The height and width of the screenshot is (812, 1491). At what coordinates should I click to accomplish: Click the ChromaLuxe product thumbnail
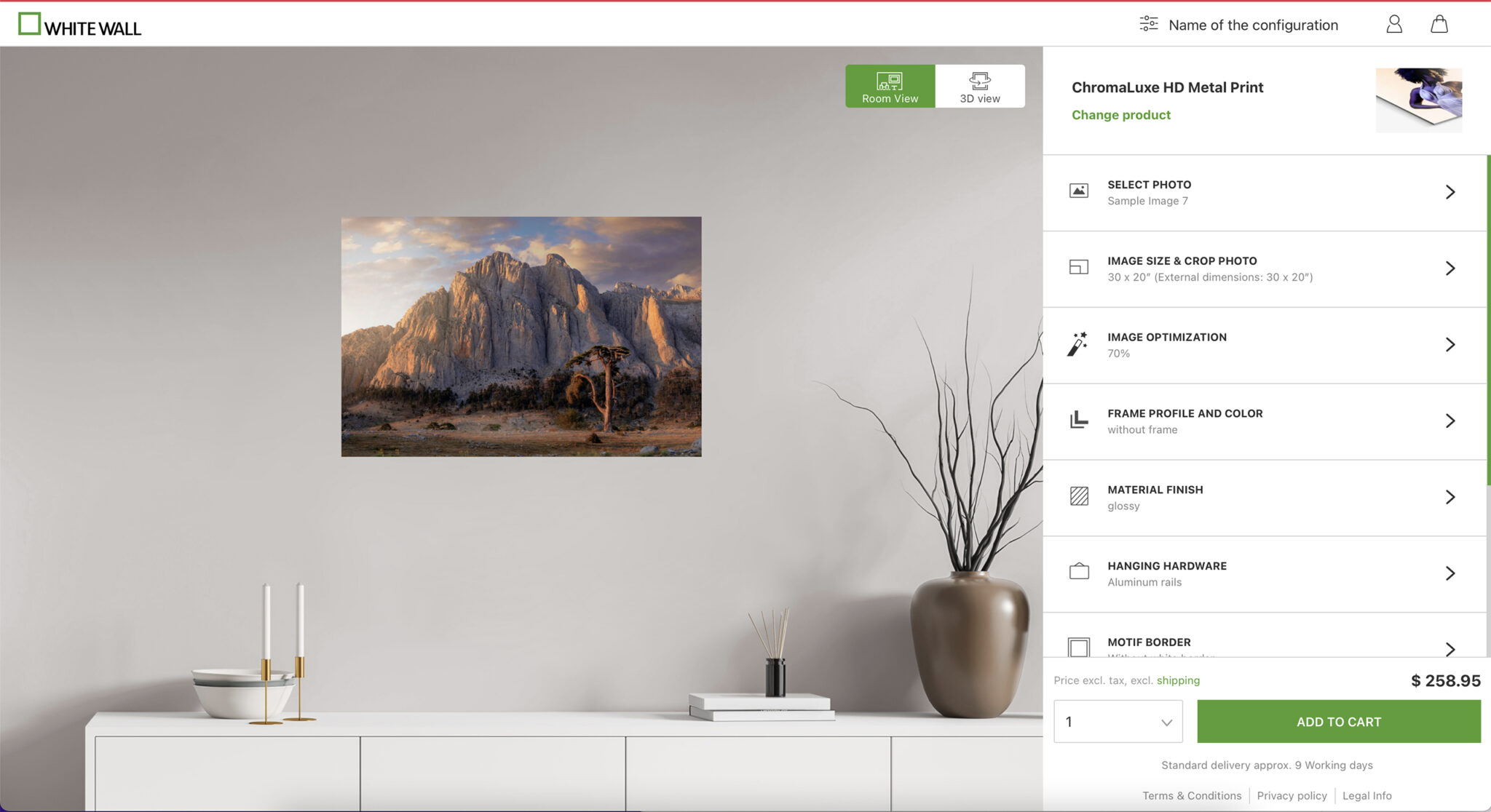(x=1418, y=100)
